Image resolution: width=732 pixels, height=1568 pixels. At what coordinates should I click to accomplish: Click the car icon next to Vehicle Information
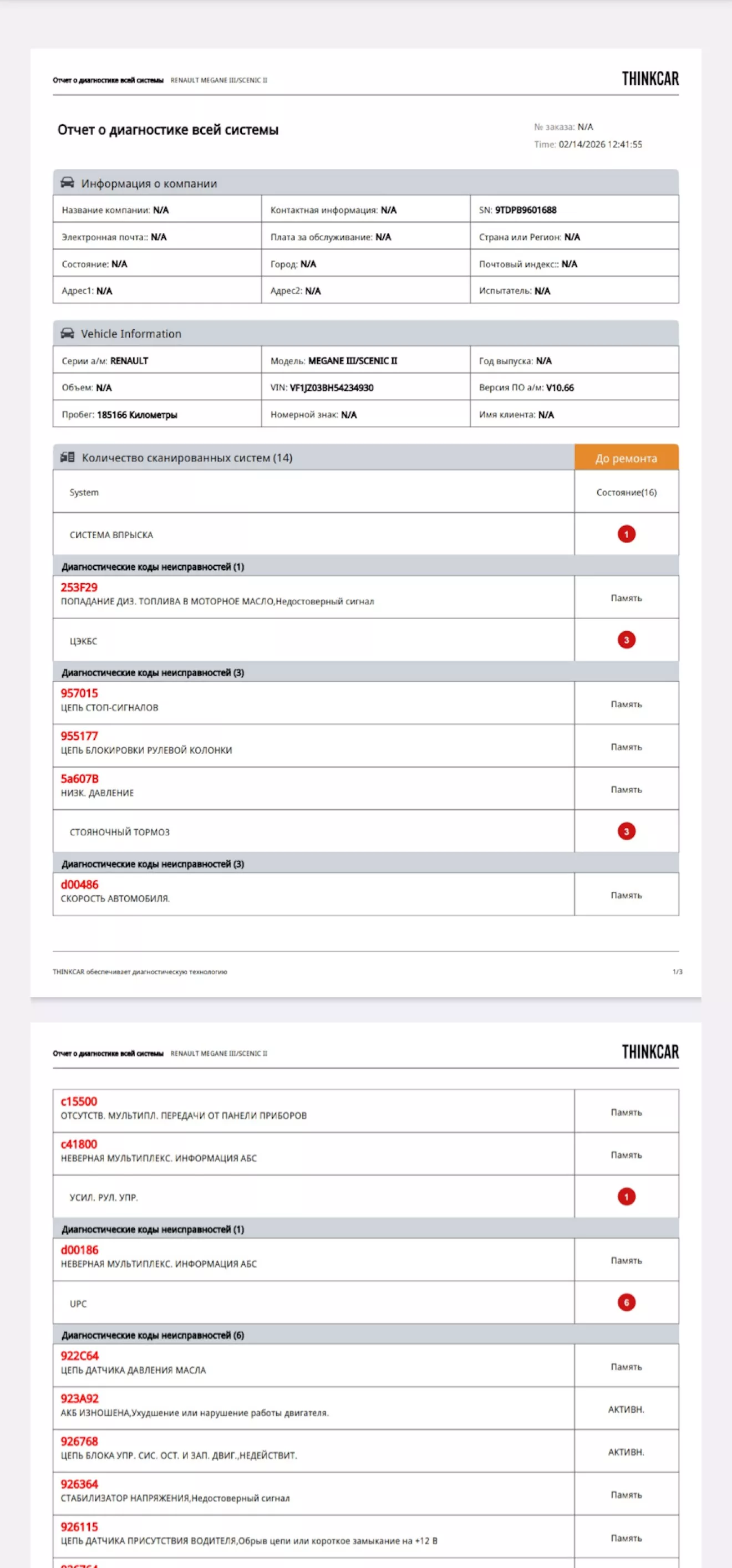click(x=67, y=334)
